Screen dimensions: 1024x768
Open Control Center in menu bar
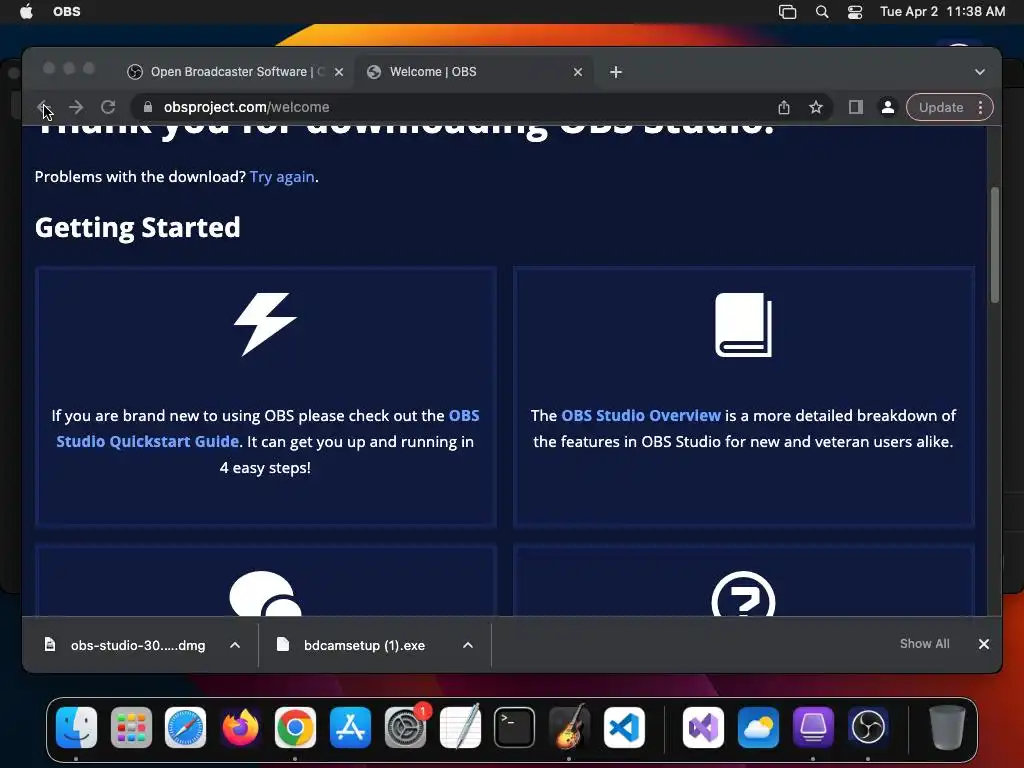(x=855, y=12)
